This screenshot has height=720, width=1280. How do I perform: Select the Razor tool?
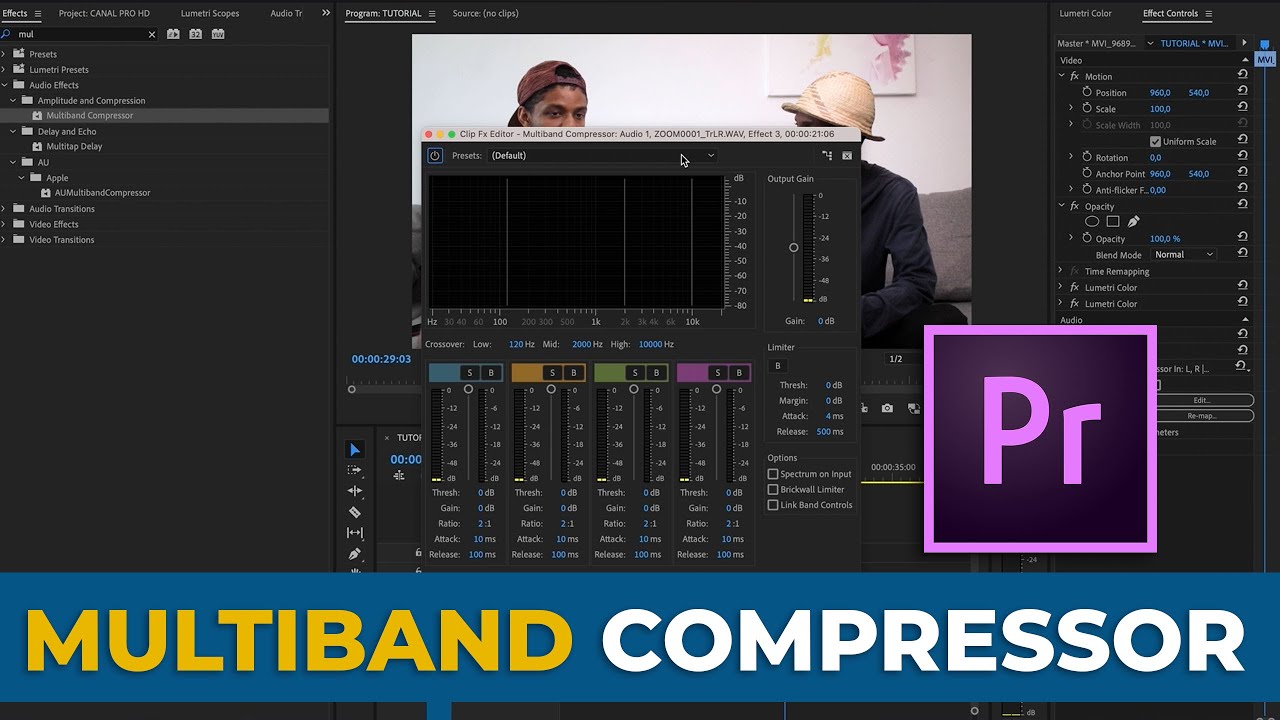(x=354, y=512)
